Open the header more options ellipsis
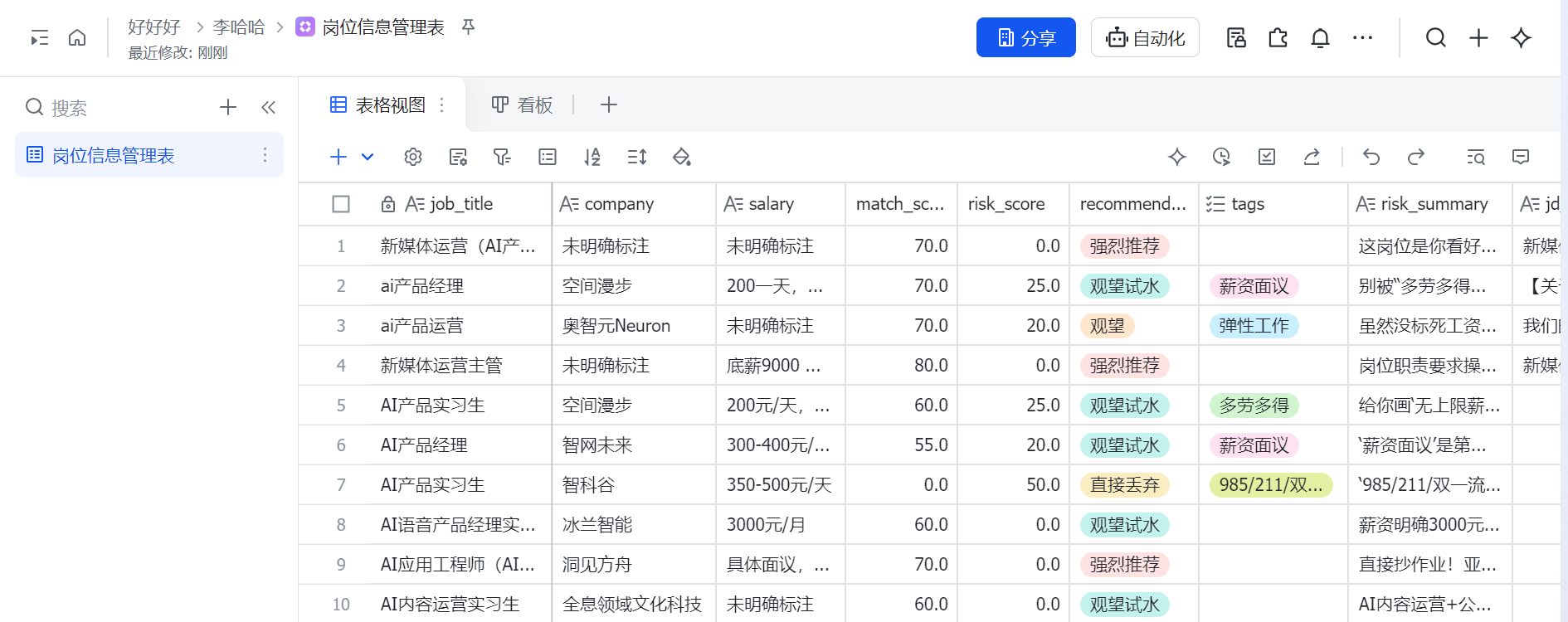Image resolution: width=1568 pixels, height=622 pixels. tap(1362, 37)
